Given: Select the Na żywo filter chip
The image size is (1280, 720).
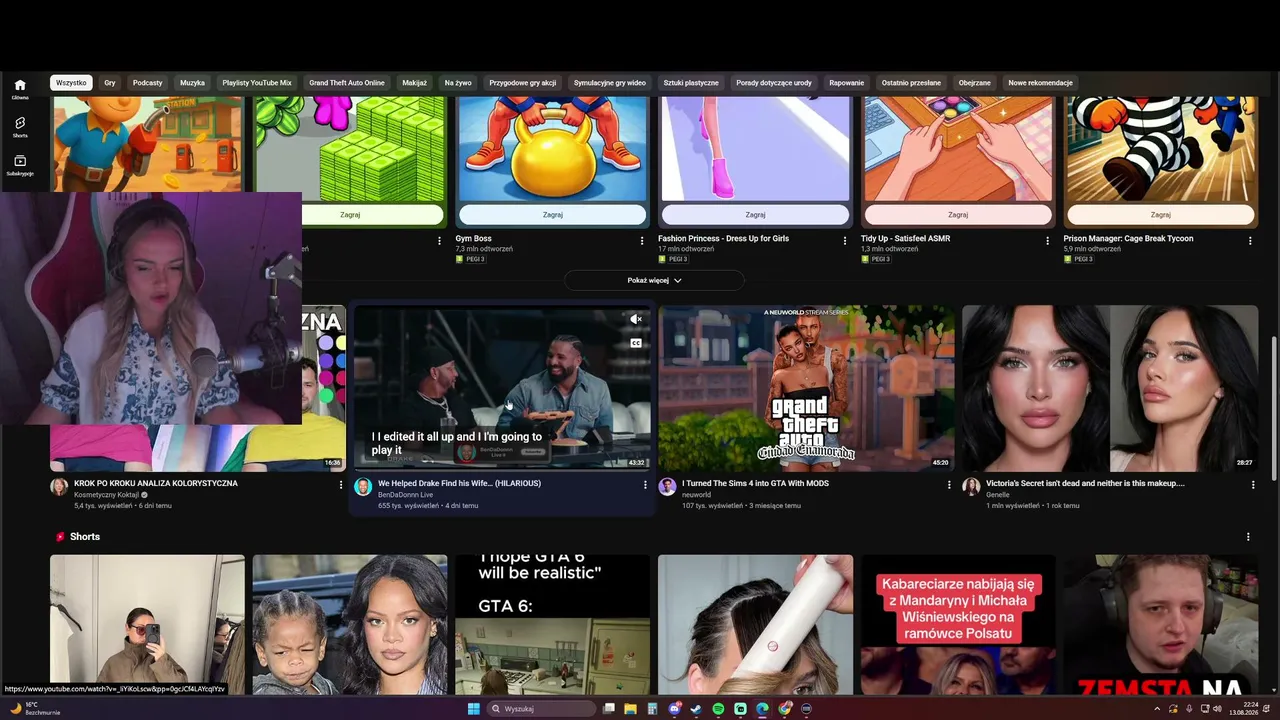Looking at the screenshot, I should tap(458, 83).
